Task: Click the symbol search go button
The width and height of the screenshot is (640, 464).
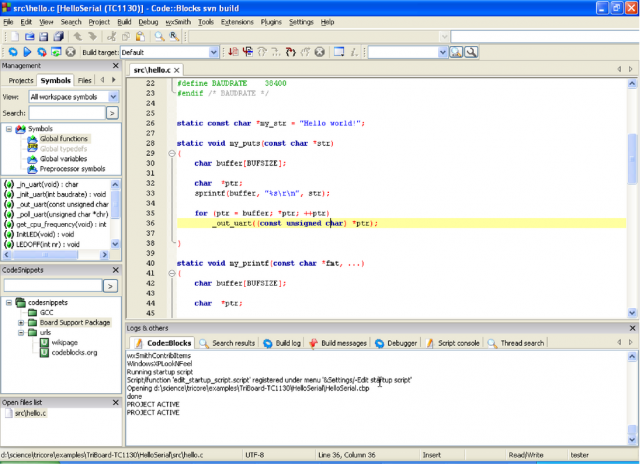Action: click(x=113, y=113)
